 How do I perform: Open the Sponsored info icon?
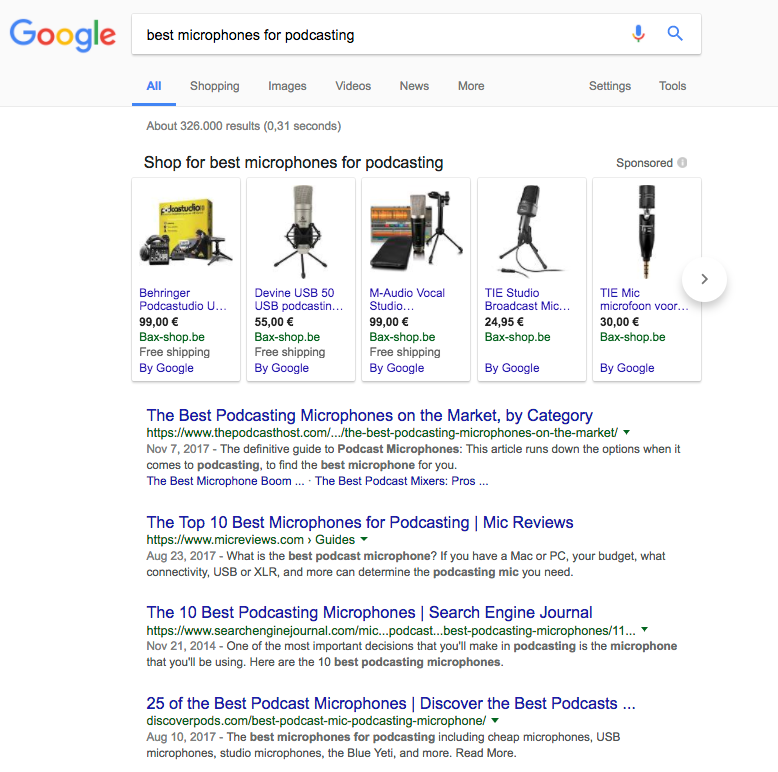[682, 163]
